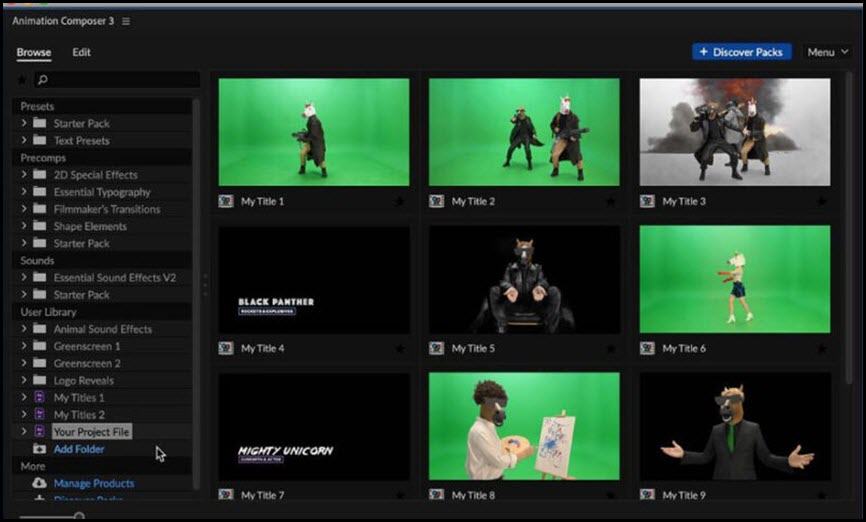Viewport: 866px width, 522px height.
Task: Click the item type icon beside My Title 1
Action: coord(226,201)
